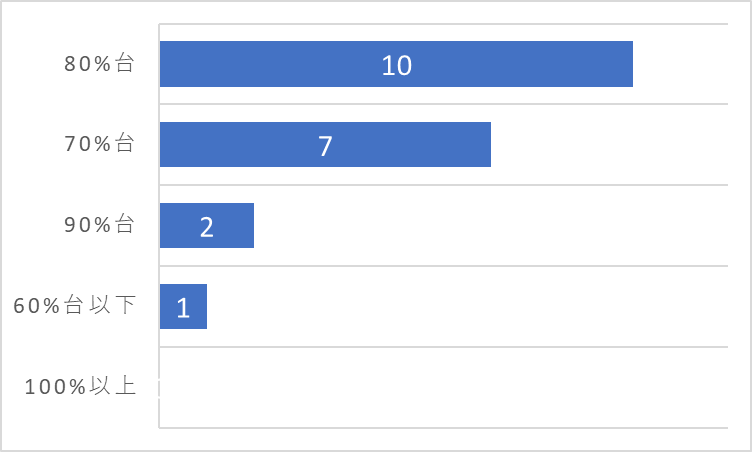This screenshot has height=452, width=752.
Task: Select gridline between 60%台以下 and 100%以上 rows
Action: [x=444, y=346]
